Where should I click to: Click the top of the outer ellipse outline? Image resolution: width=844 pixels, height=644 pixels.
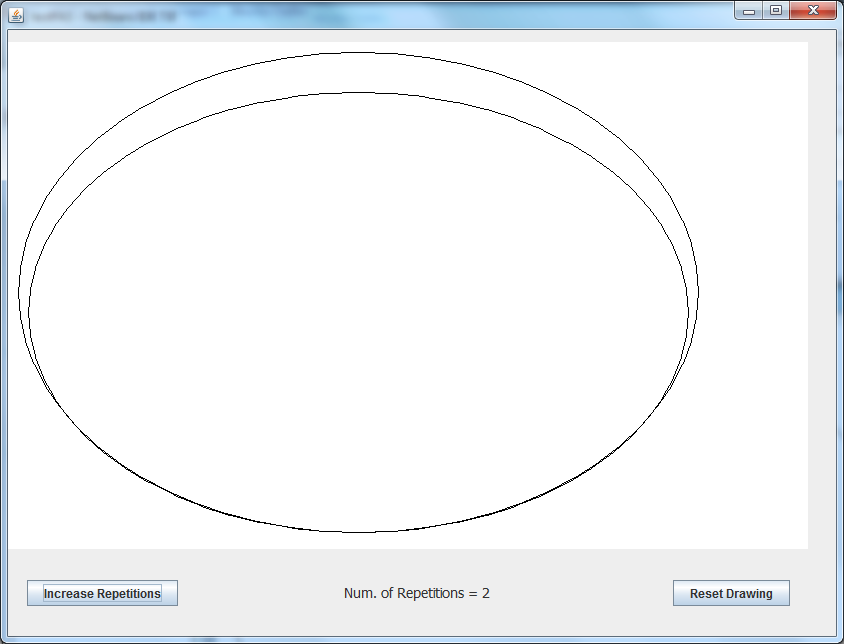pyautogui.click(x=358, y=52)
